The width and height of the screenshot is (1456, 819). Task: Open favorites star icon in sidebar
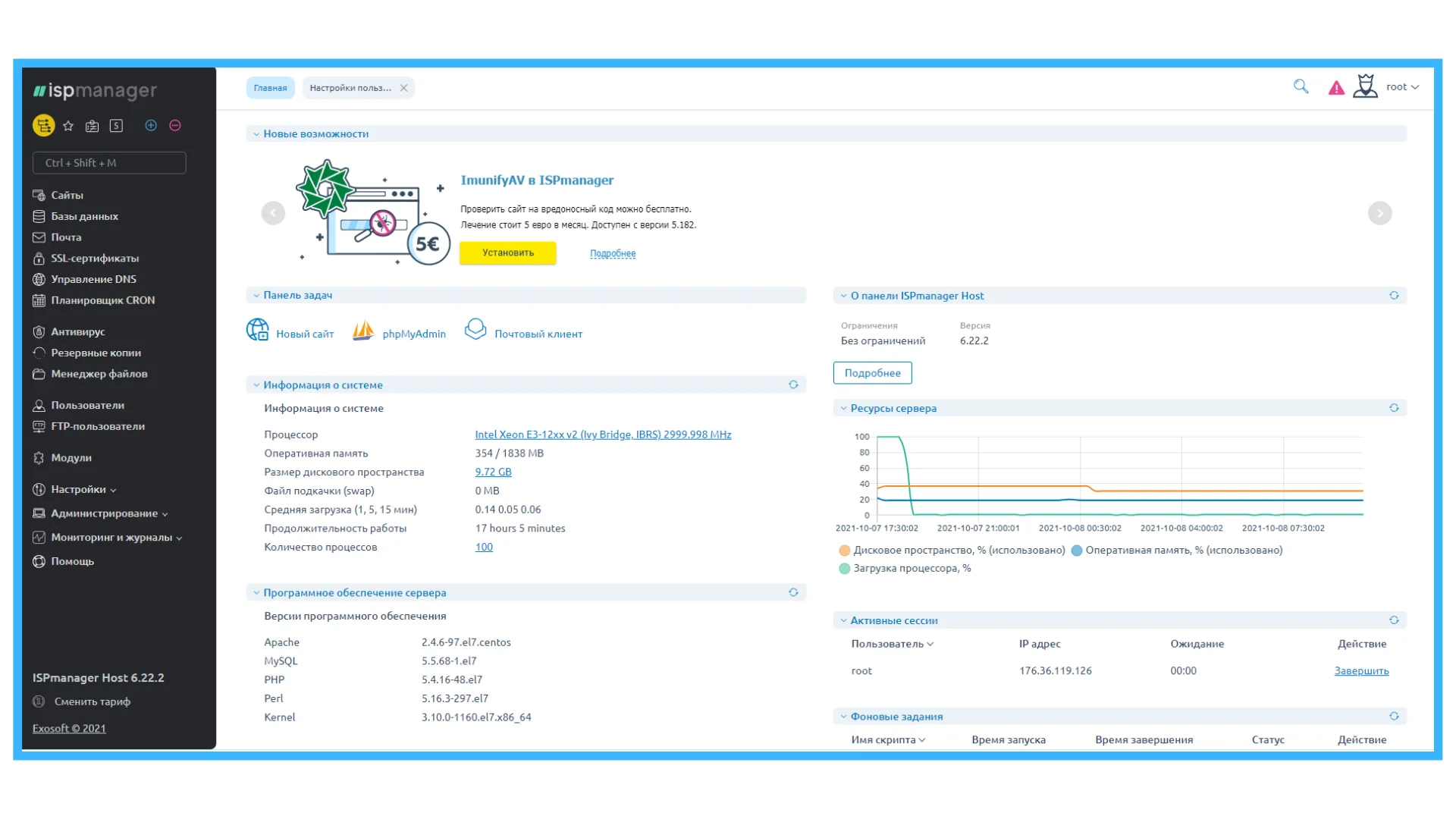(x=68, y=126)
